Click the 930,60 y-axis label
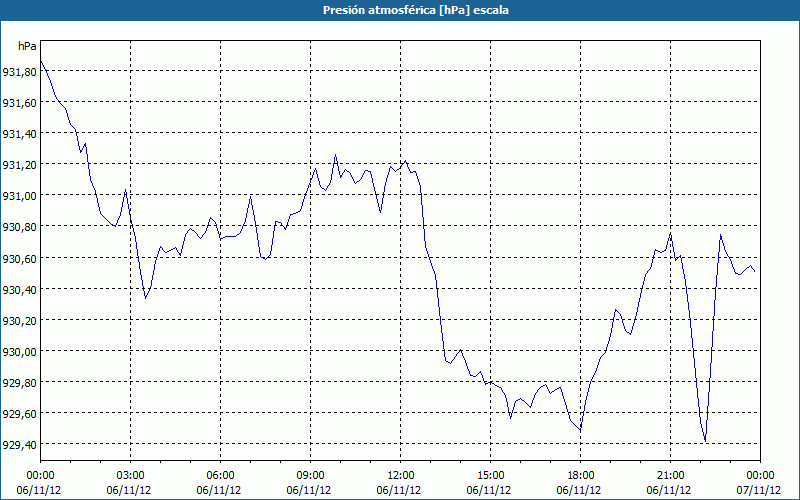Viewport: 800px width, 500px height. point(19,259)
